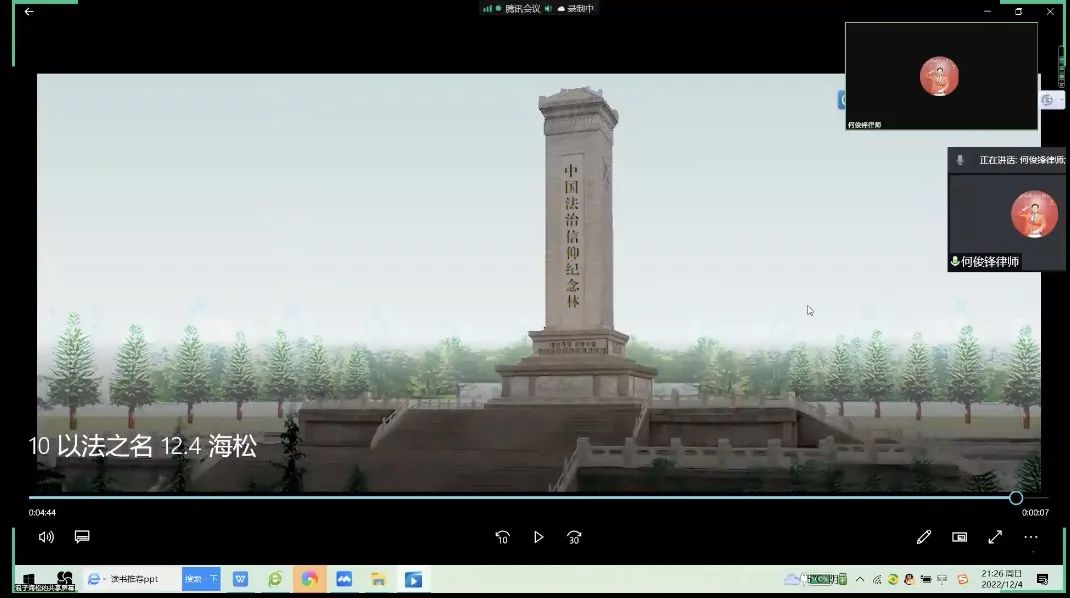Click the microphone icon in the speaking panel
Image resolution: width=1070 pixels, height=598 pixels.
[x=960, y=160]
